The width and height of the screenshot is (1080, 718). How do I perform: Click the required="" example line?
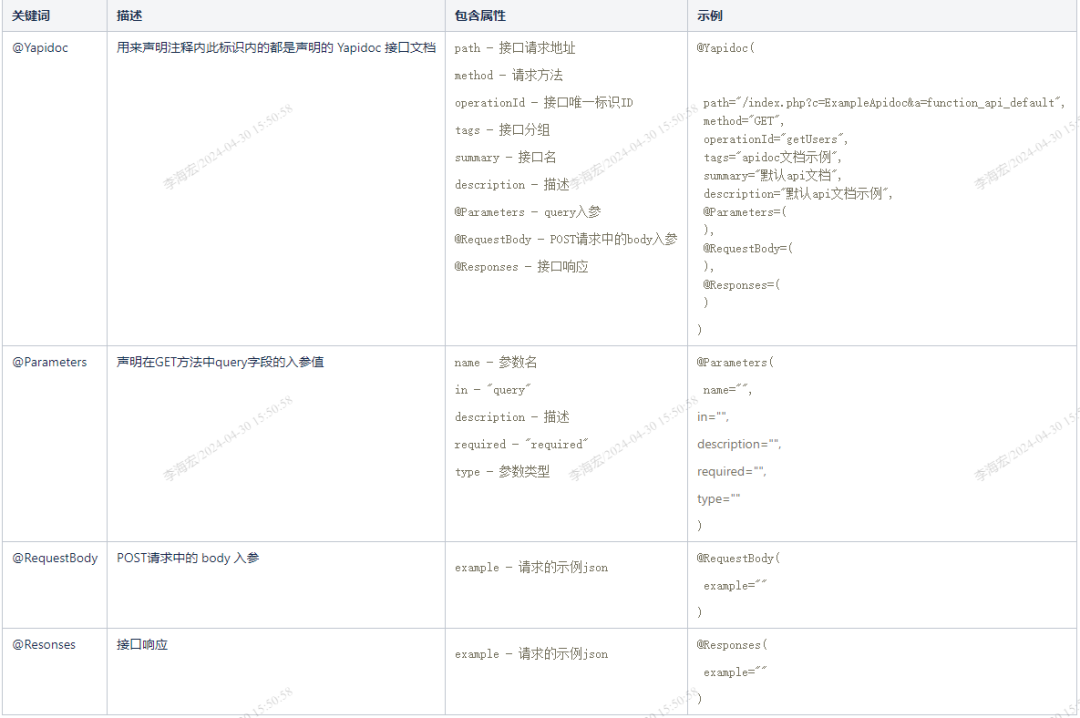731,471
